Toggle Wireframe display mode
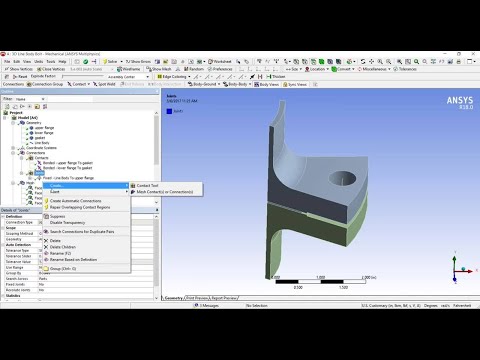The image size is (480, 360). tap(129, 69)
